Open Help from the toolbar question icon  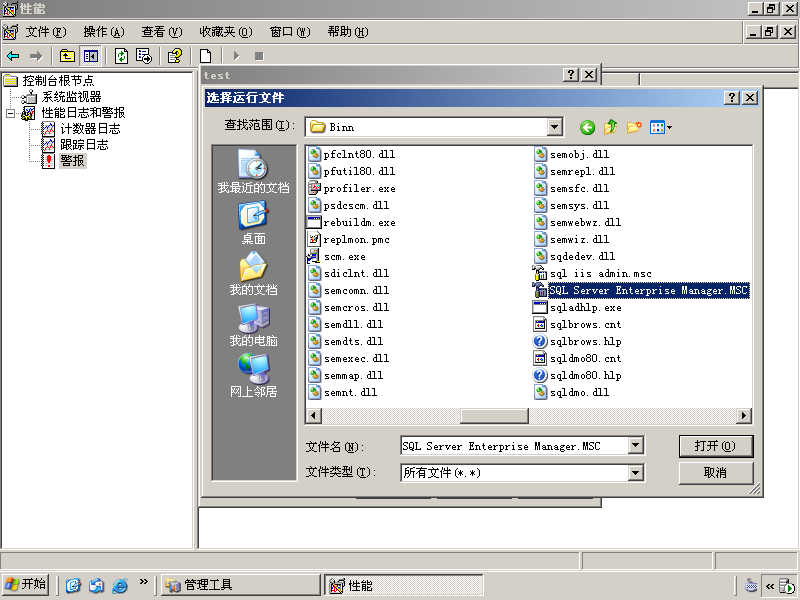pyautogui.click(x=175, y=56)
